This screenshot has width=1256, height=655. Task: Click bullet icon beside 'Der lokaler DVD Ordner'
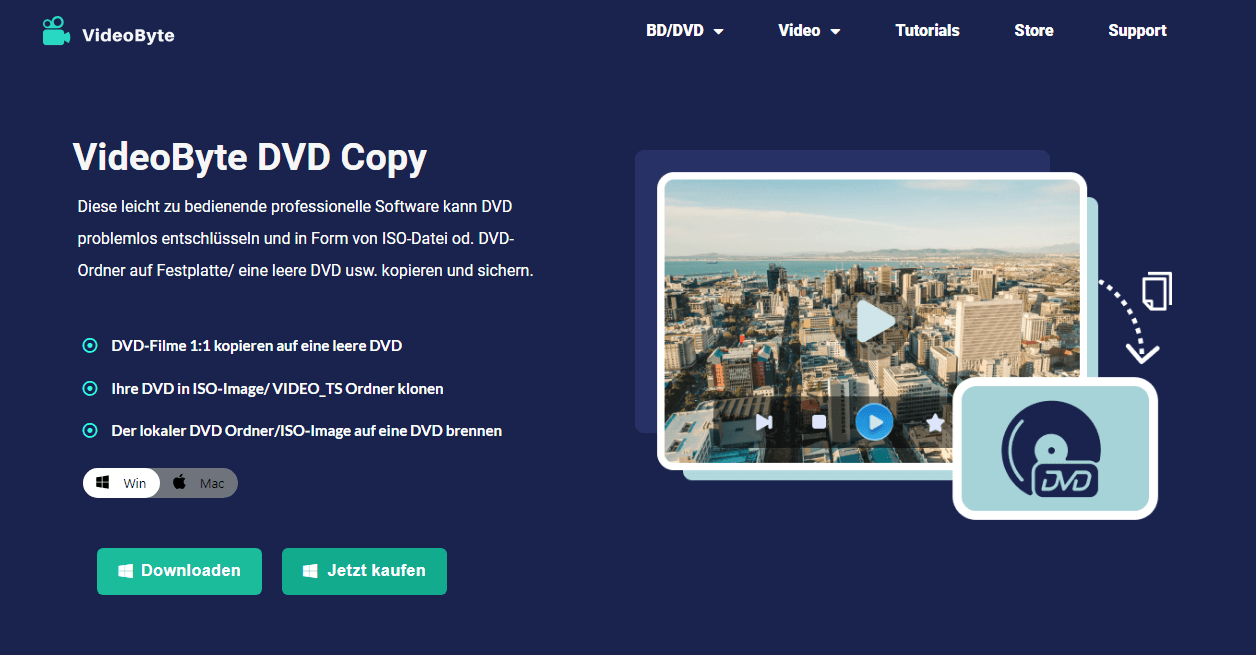tap(90, 431)
